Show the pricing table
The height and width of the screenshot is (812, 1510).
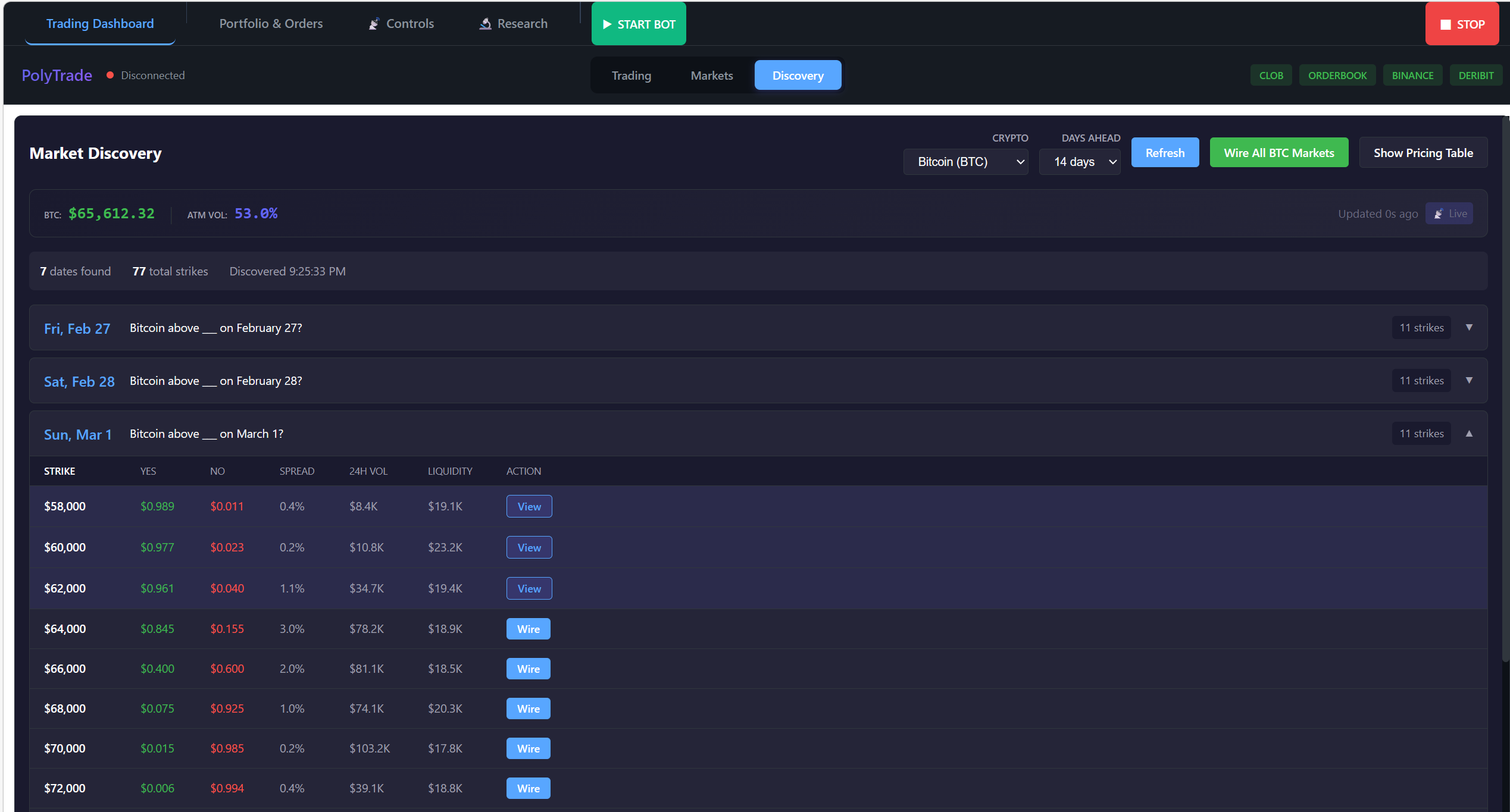click(1423, 153)
